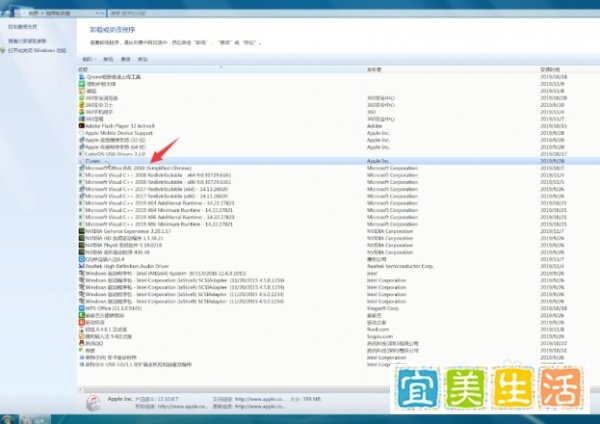Open the Windows Start button
600x424 pixels.
pos(6,420)
